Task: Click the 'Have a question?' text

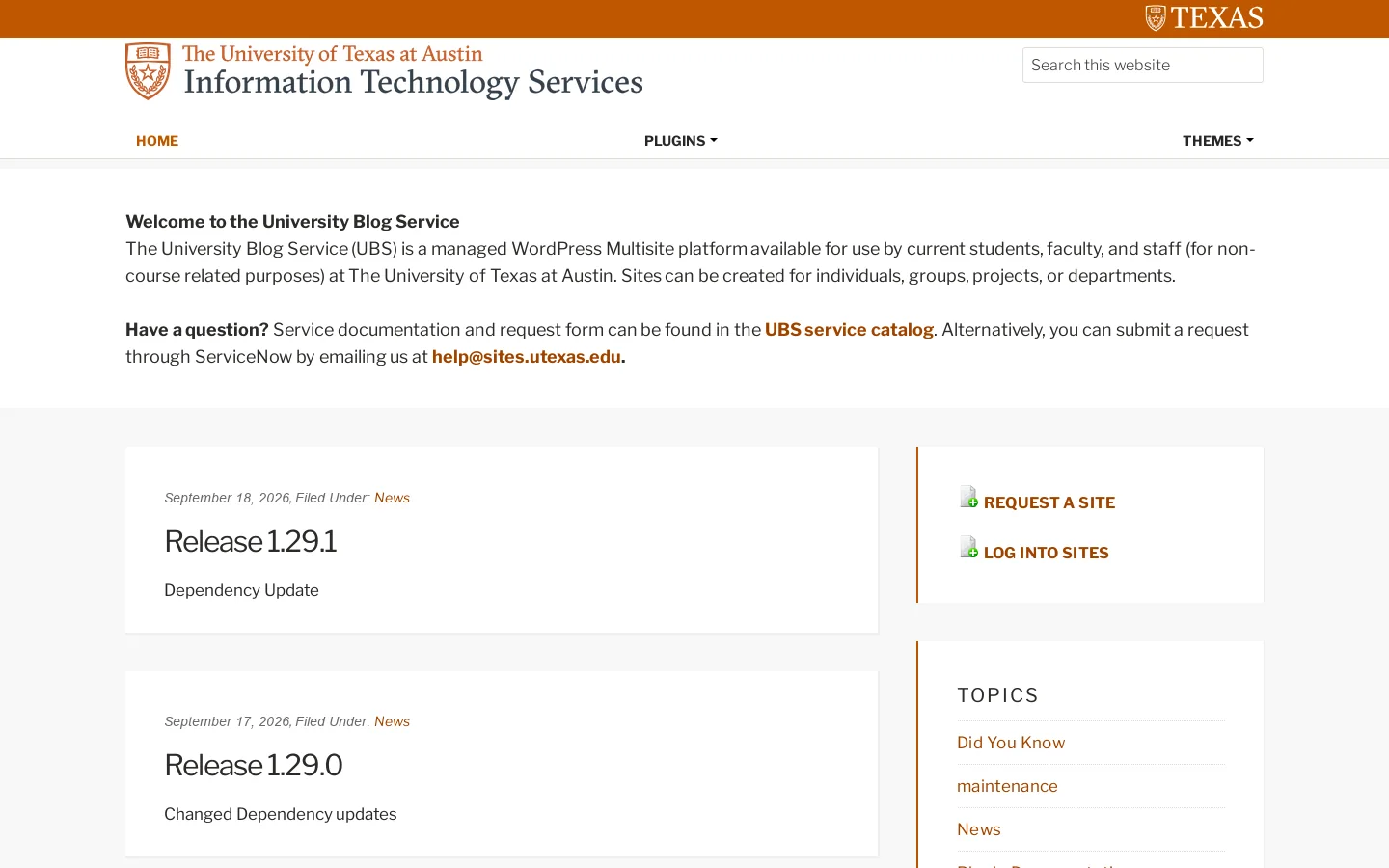Action: [x=197, y=330]
